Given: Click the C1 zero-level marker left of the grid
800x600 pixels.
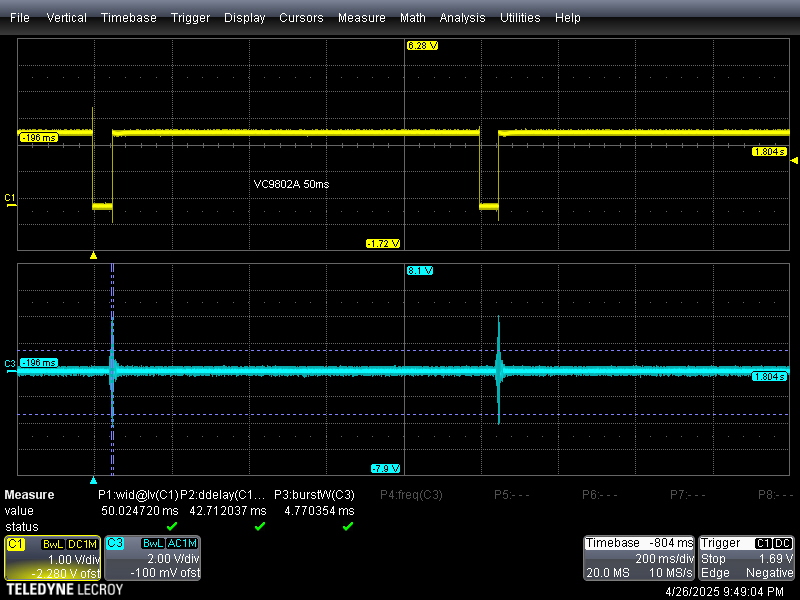Looking at the screenshot, I should (x=10, y=201).
